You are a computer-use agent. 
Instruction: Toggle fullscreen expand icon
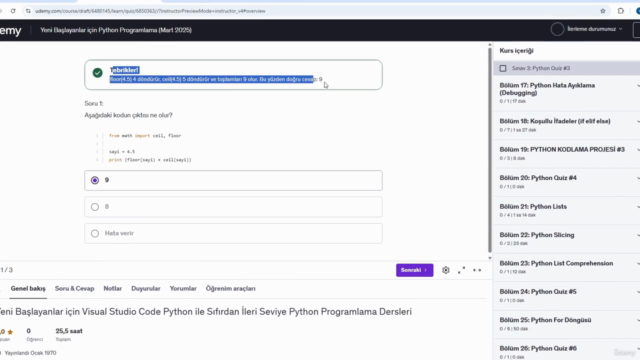(x=461, y=270)
